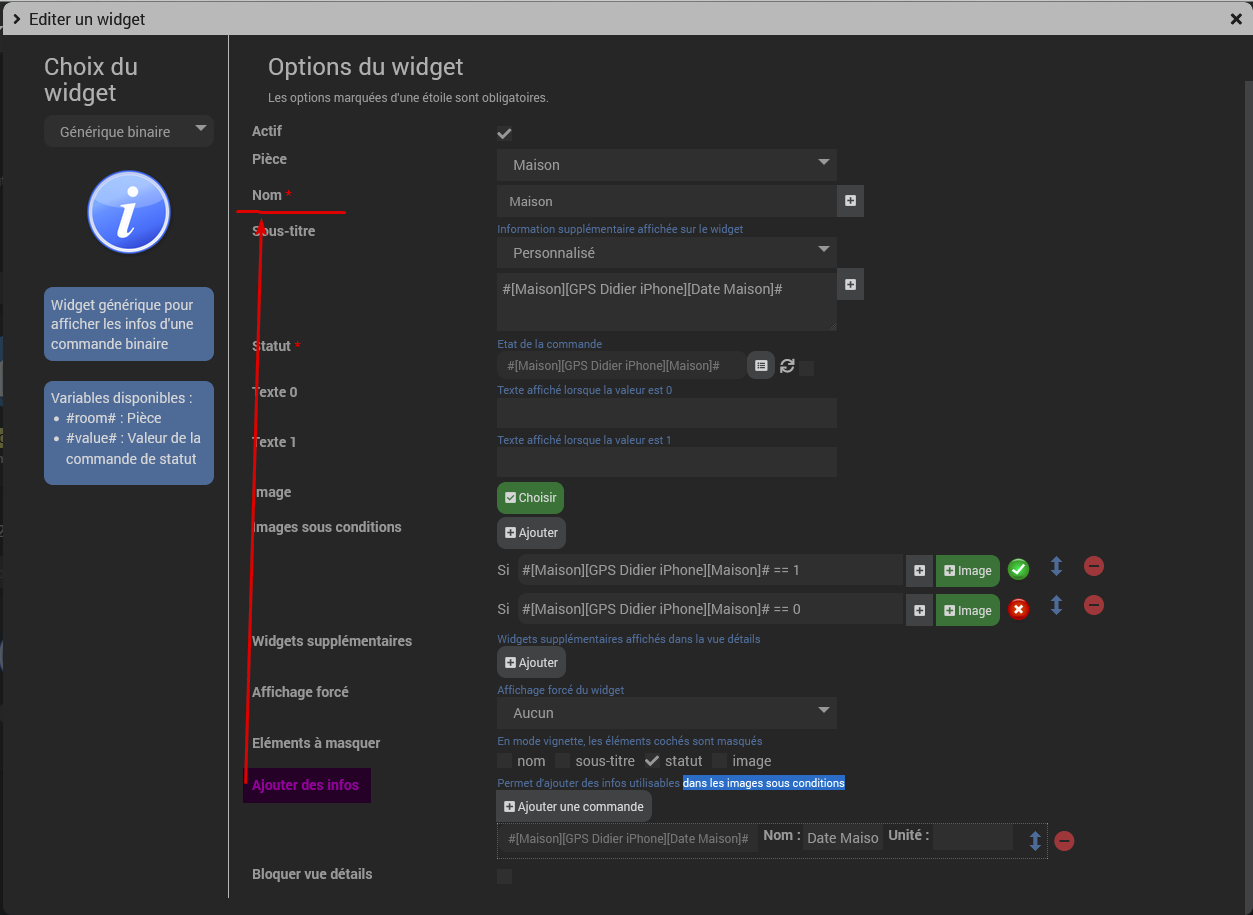Check the 'nom' element to hide
The height and width of the screenshot is (915, 1253).
[505, 761]
